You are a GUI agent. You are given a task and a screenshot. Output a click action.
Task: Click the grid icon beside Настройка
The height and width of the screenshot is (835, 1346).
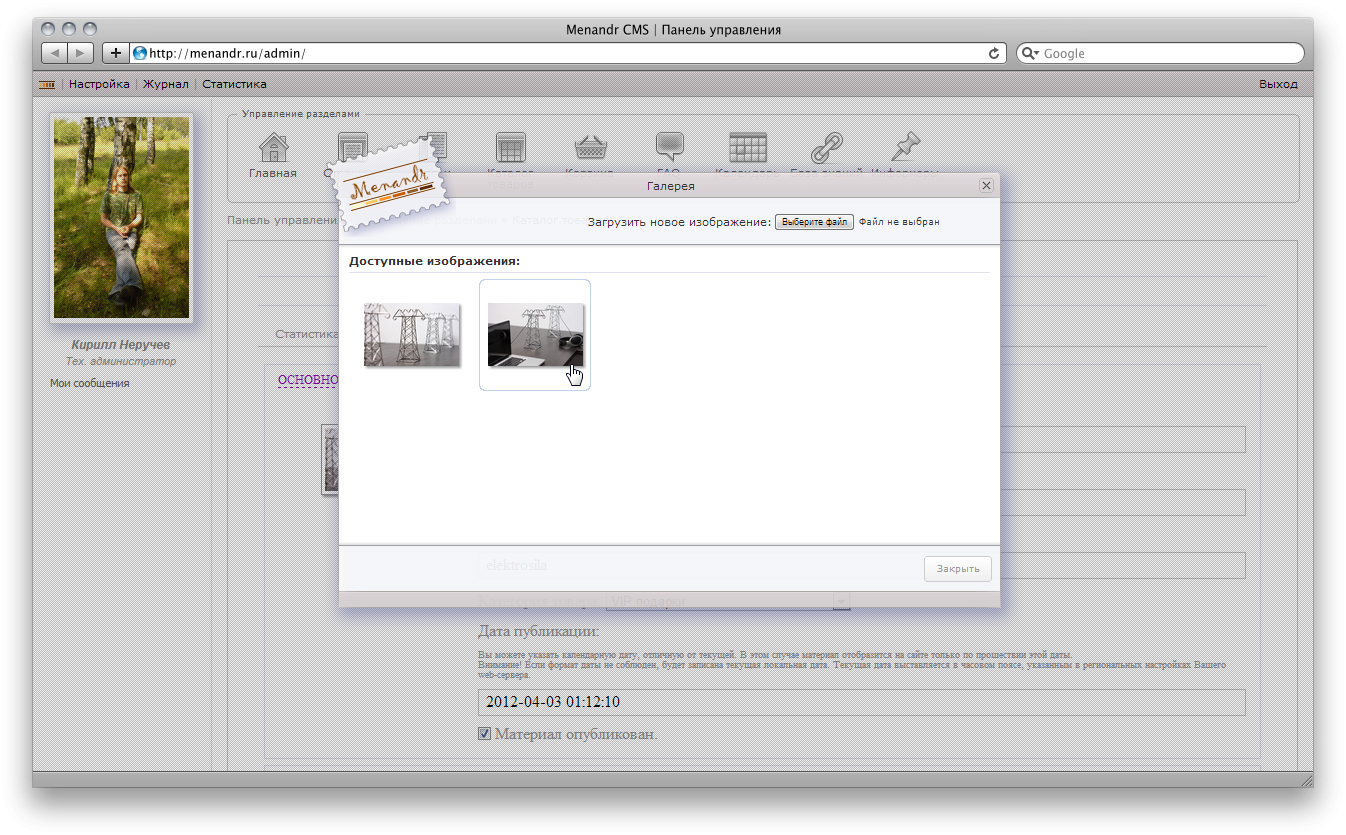pos(46,84)
